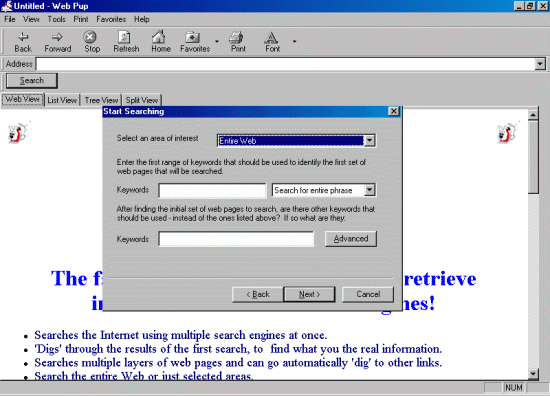
Task: Open the area of interest dropdown
Action: (x=369, y=141)
